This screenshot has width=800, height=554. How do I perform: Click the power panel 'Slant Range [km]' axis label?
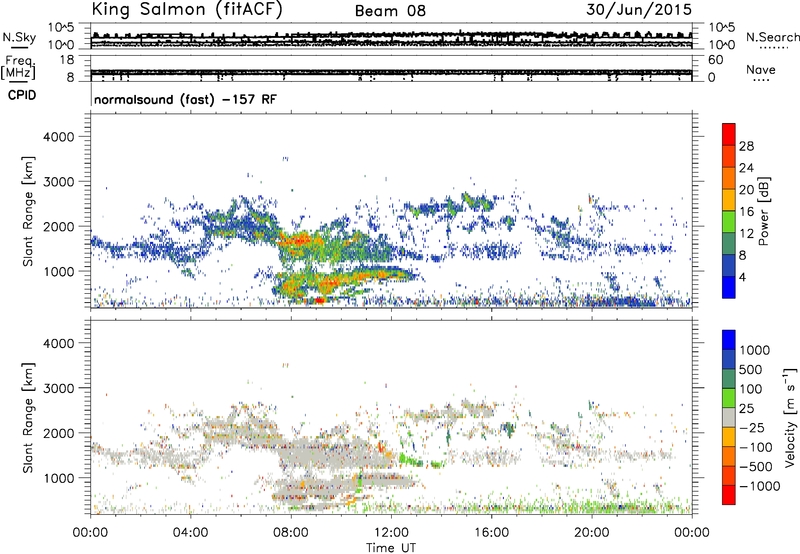coord(28,211)
